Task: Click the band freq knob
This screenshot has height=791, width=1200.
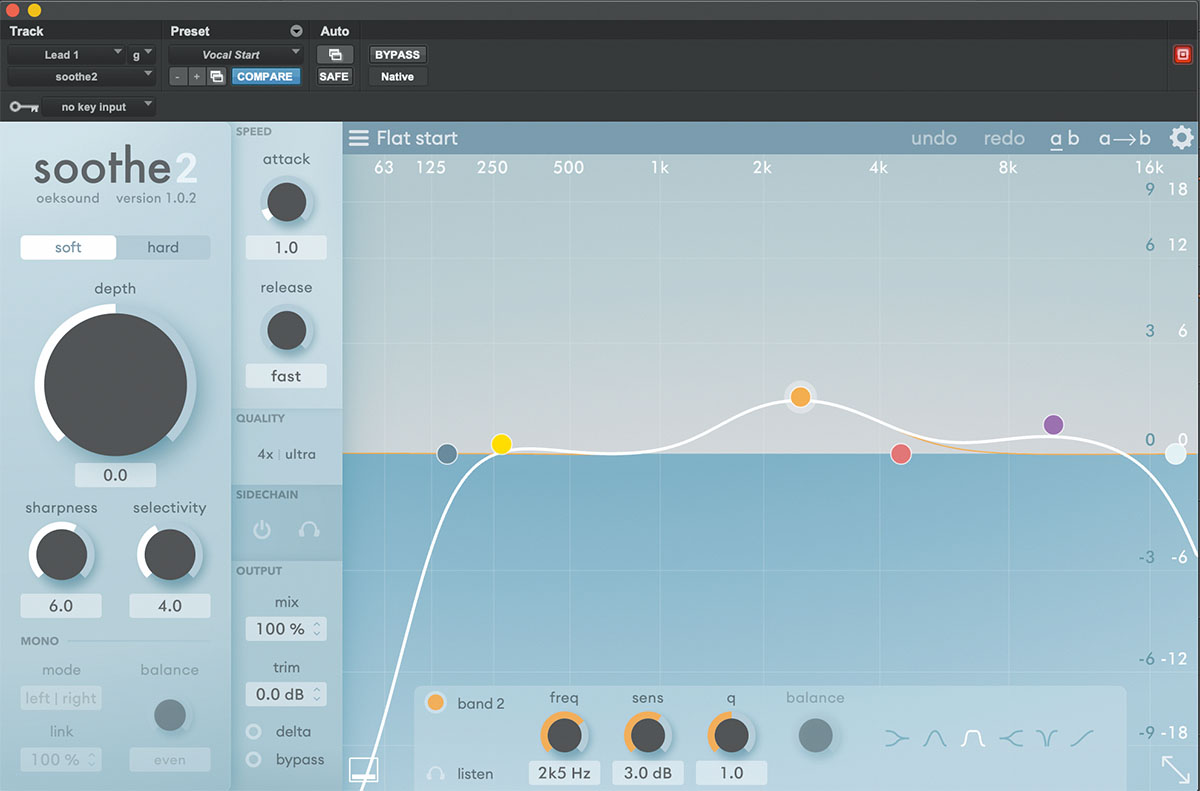Action: tap(564, 736)
